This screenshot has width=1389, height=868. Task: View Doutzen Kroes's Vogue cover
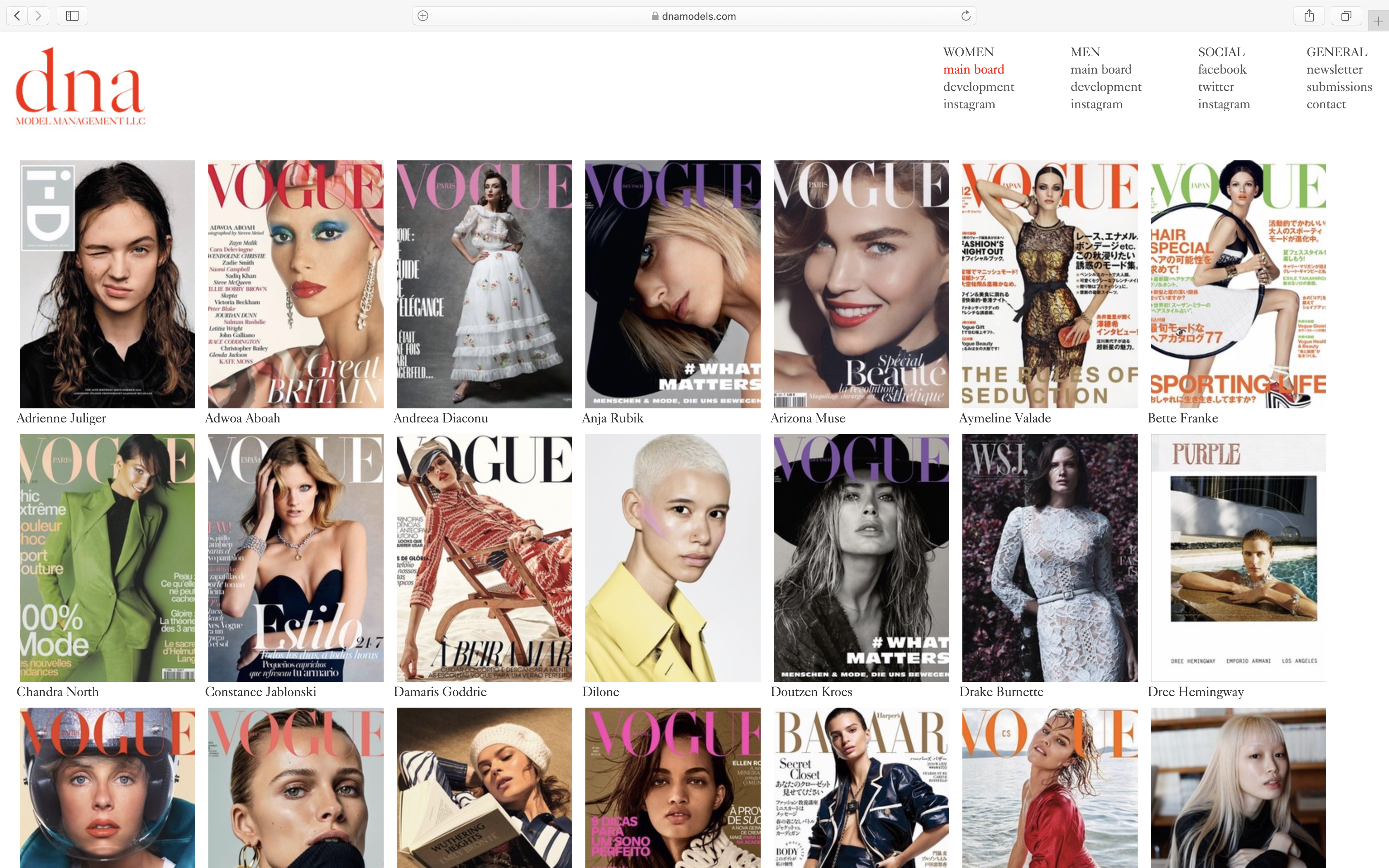[861, 557]
